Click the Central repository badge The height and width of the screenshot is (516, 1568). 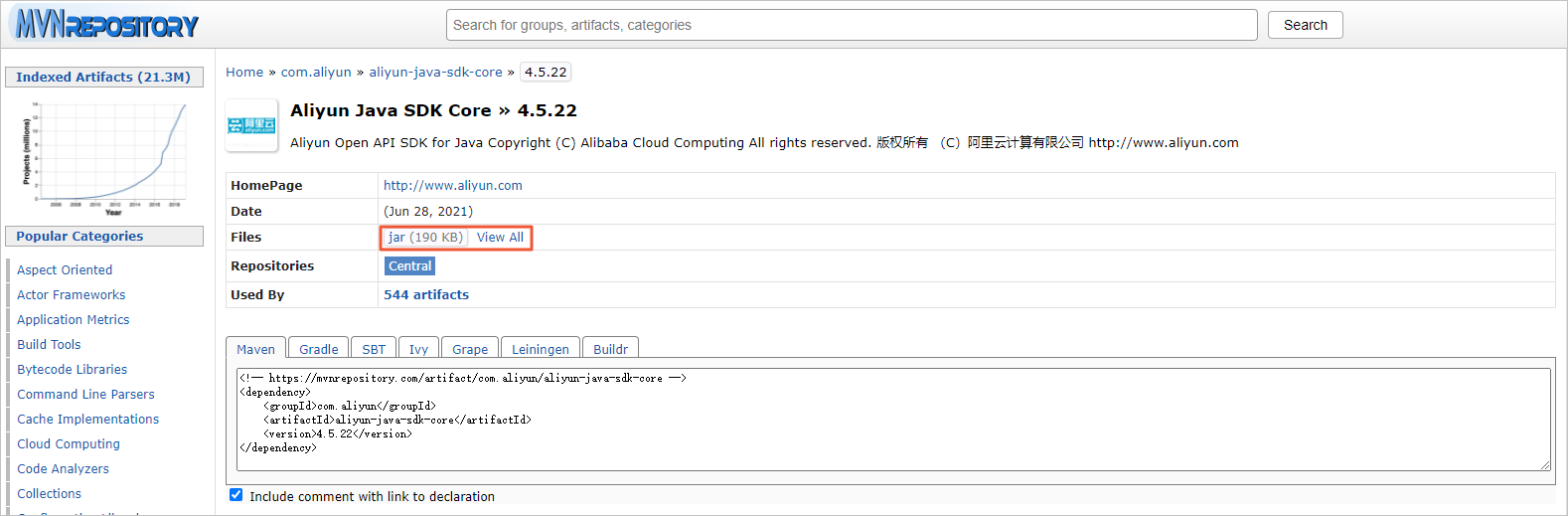pos(409,266)
